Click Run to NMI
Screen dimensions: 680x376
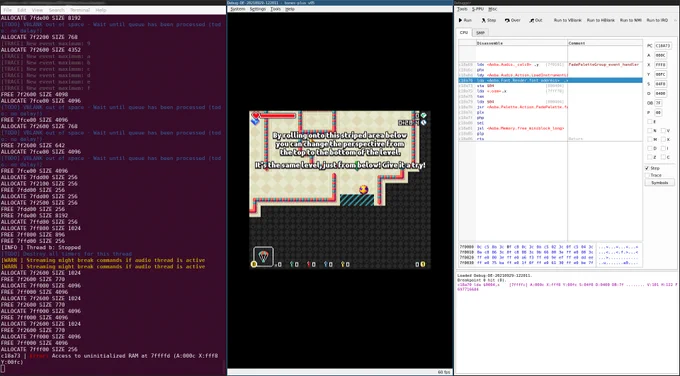[x=631, y=20]
